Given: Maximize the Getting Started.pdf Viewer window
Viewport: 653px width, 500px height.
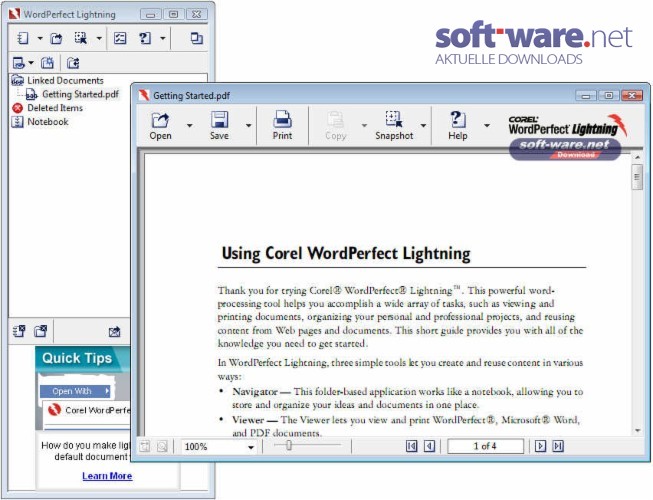Looking at the screenshot, I should pyautogui.click(x=608, y=95).
